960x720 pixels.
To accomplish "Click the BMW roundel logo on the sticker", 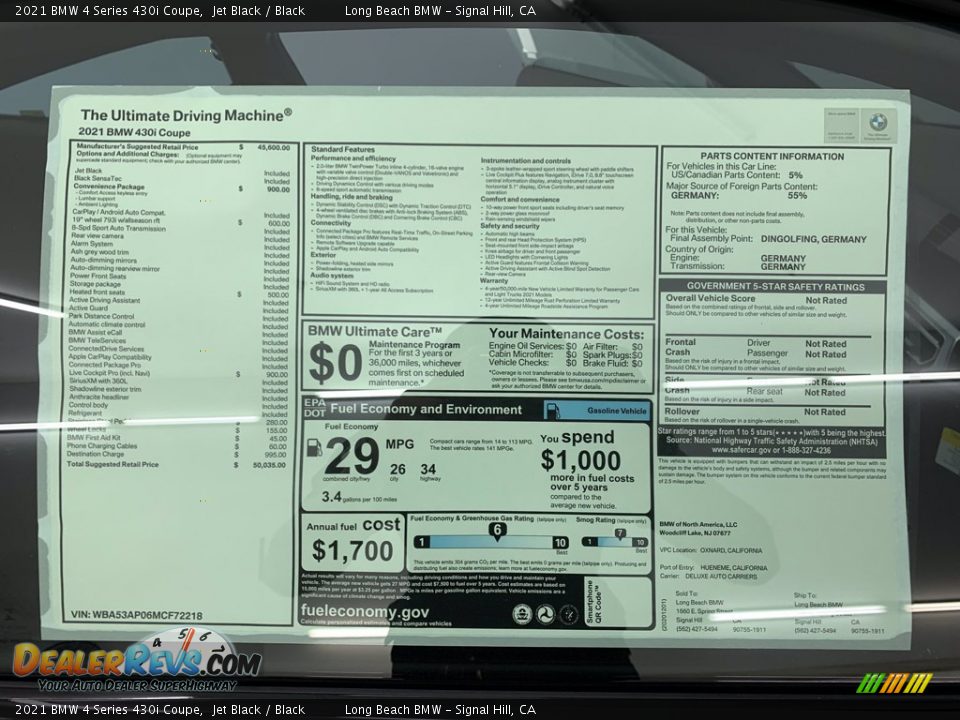I will 878,122.
